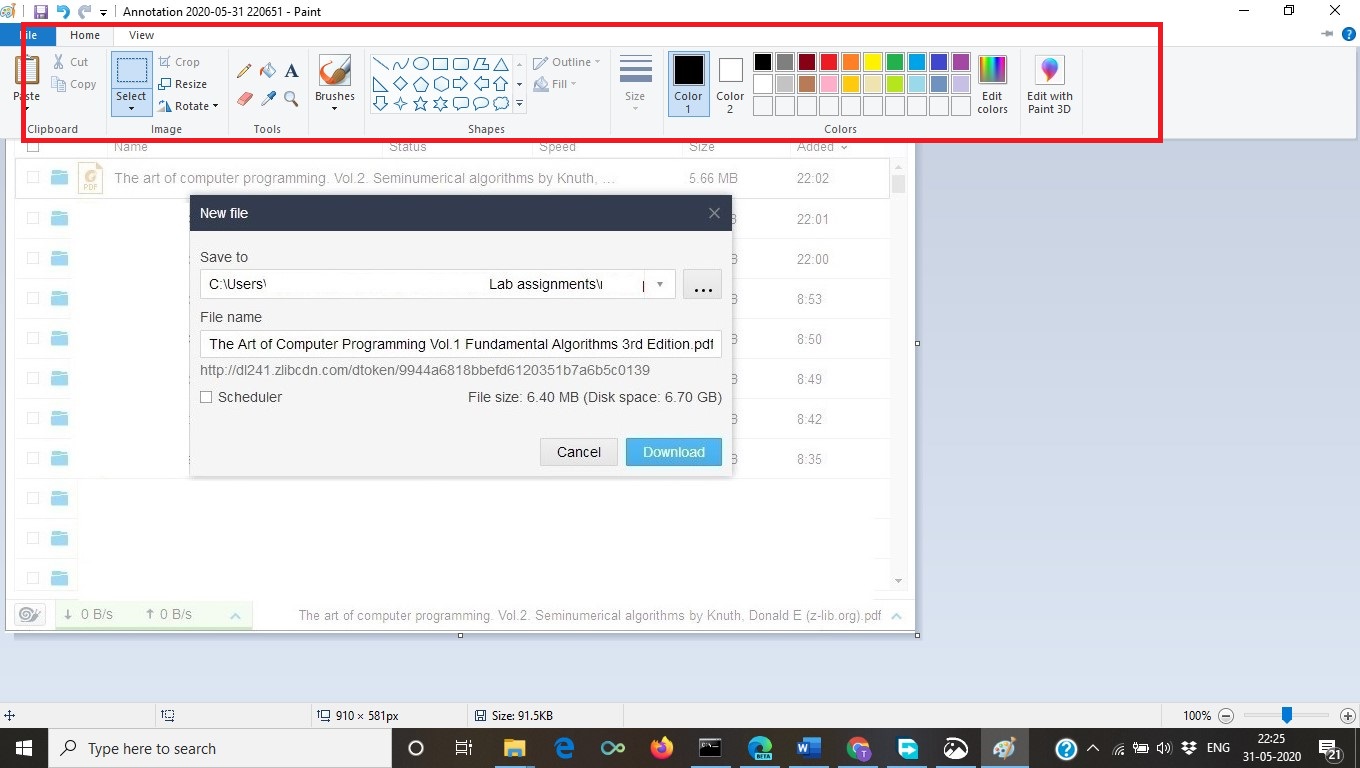This screenshot has height=768, width=1360.
Task: Click Cancel in the New file dialog
Action: click(x=579, y=452)
